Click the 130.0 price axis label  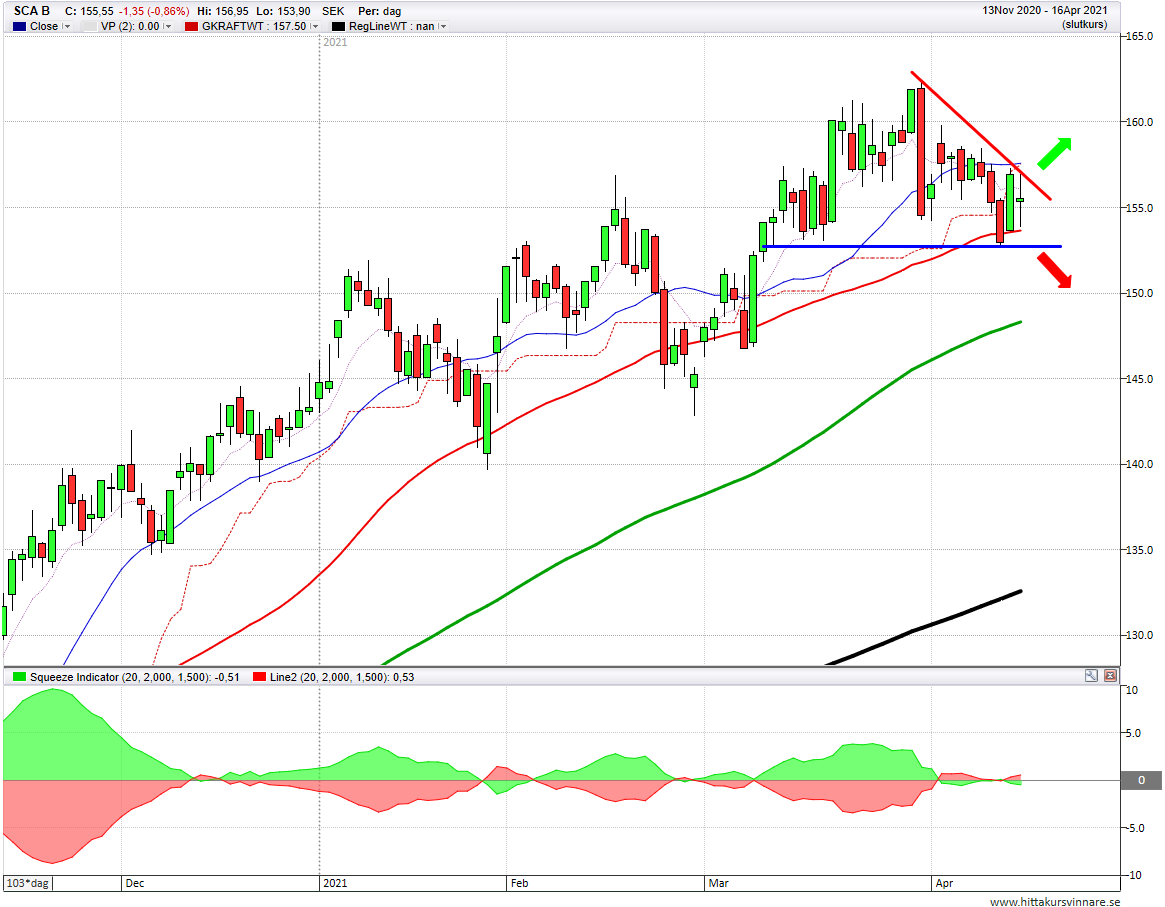pyautogui.click(x=1140, y=635)
